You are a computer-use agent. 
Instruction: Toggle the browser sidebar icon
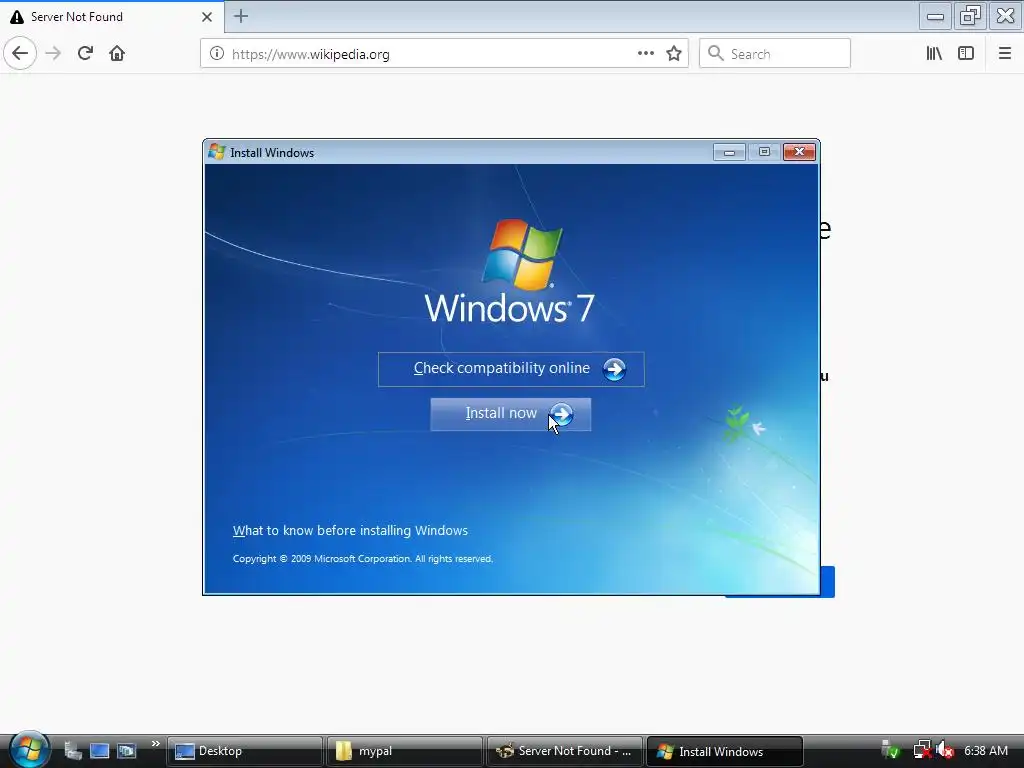click(x=966, y=54)
